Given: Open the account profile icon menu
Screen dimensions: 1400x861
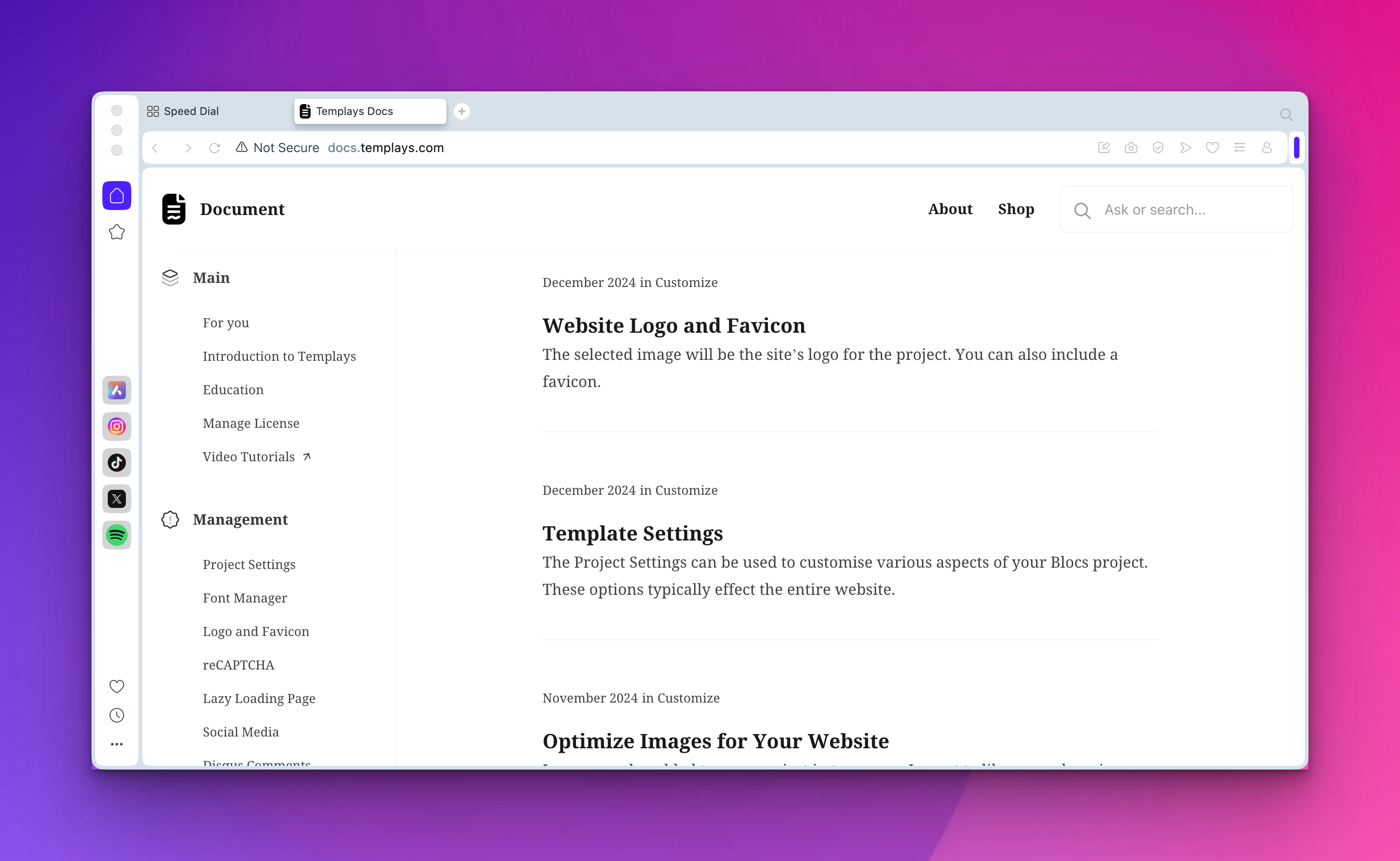Looking at the screenshot, I should [1267, 148].
